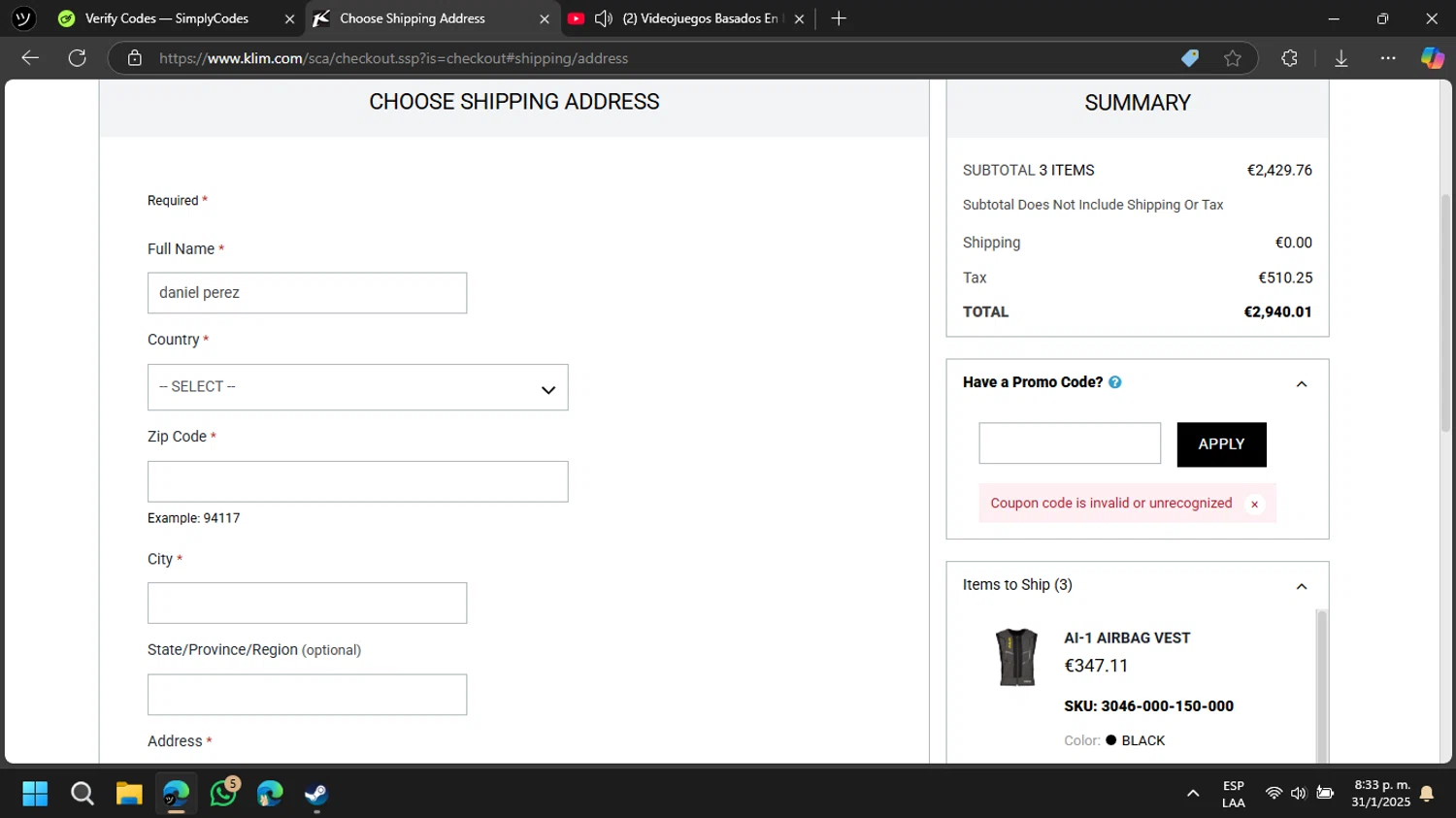Click the TOTAL €2,940.01 amount
The width and height of the screenshot is (1456, 818).
tap(1277, 312)
